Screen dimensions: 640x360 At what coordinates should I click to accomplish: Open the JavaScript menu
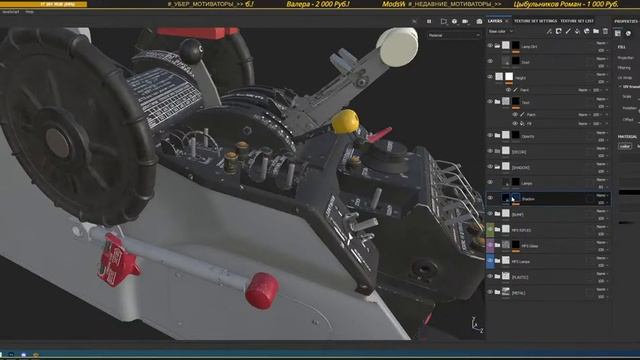point(11,12)
